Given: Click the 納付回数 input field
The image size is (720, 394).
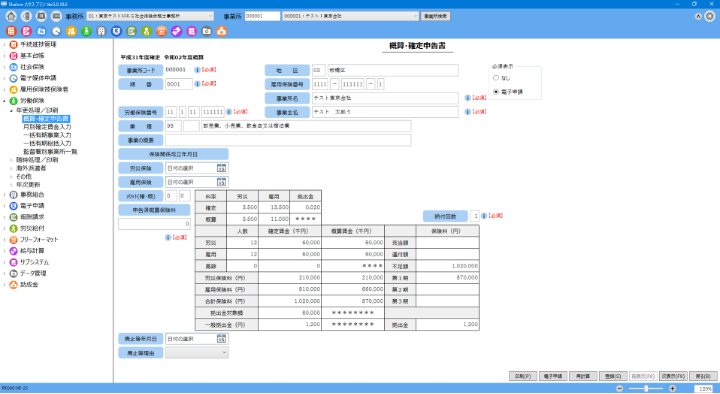Looking at the screenshot, I should [x=475, y=216].
